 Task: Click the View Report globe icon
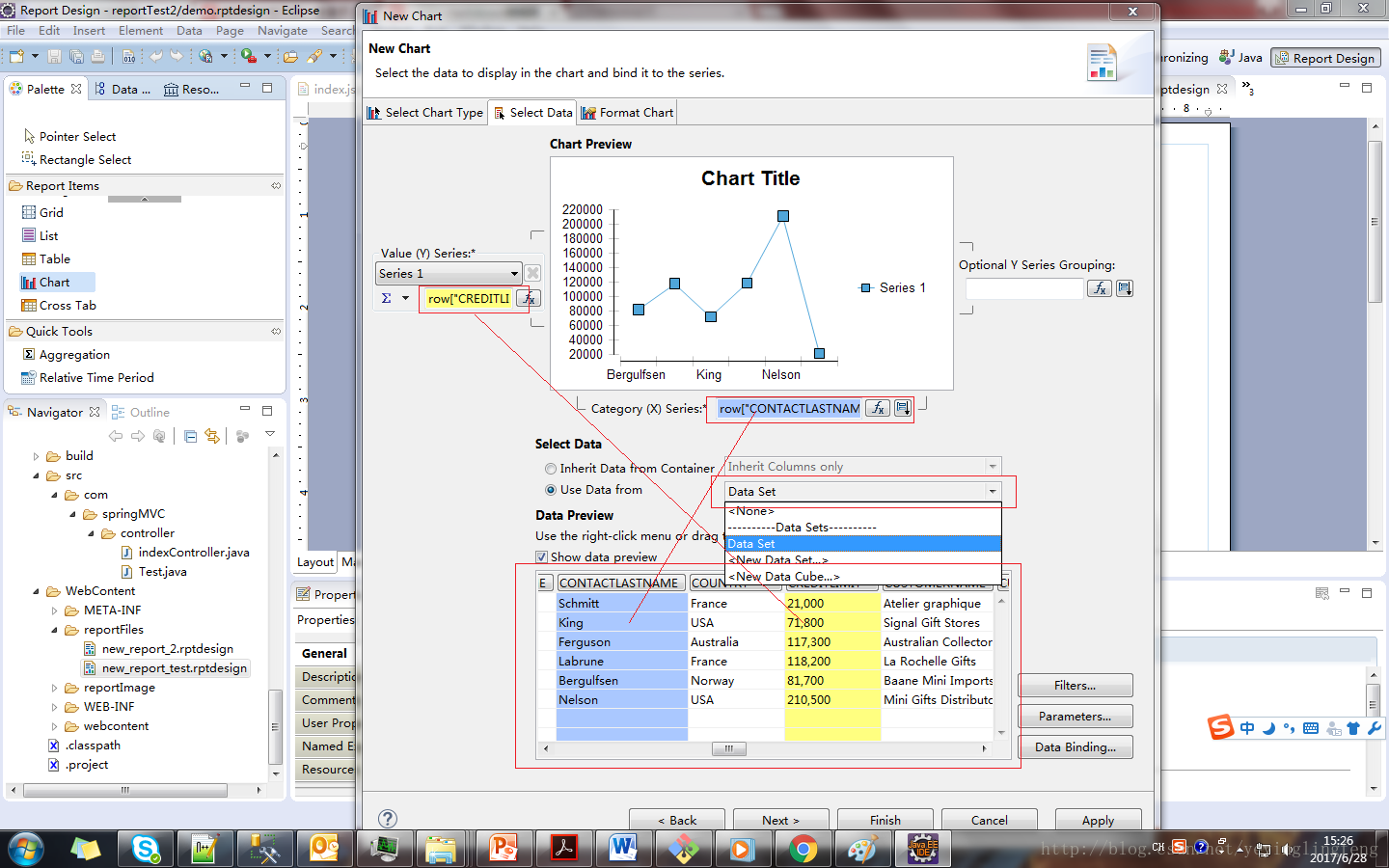coord(205,57)
